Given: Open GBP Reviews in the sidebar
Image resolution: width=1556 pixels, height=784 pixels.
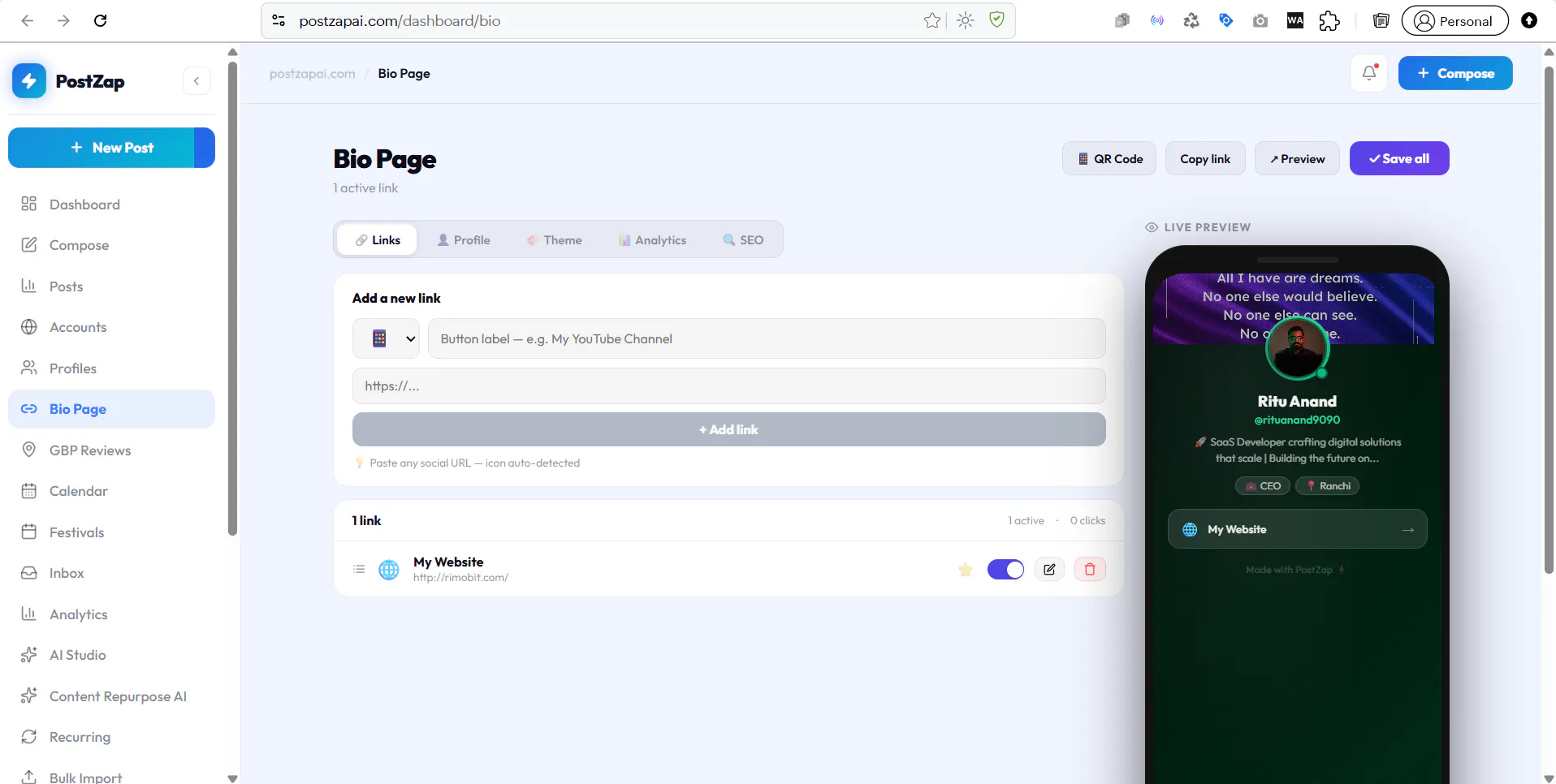Looking at the screenshot, I should tap(111, 450).
